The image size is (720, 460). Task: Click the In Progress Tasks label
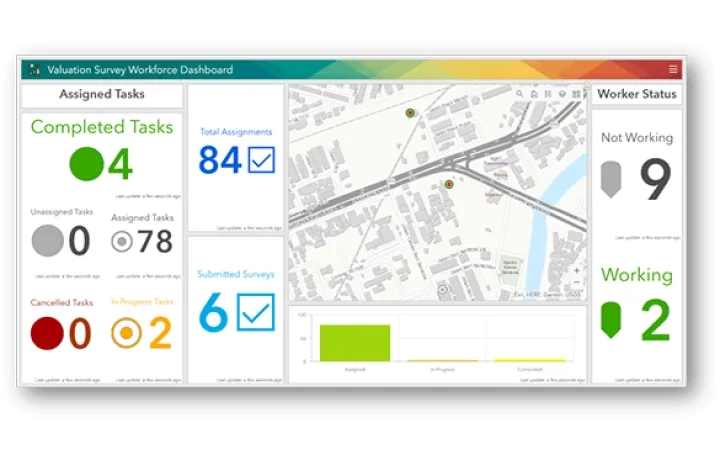(x=142, y=302)
